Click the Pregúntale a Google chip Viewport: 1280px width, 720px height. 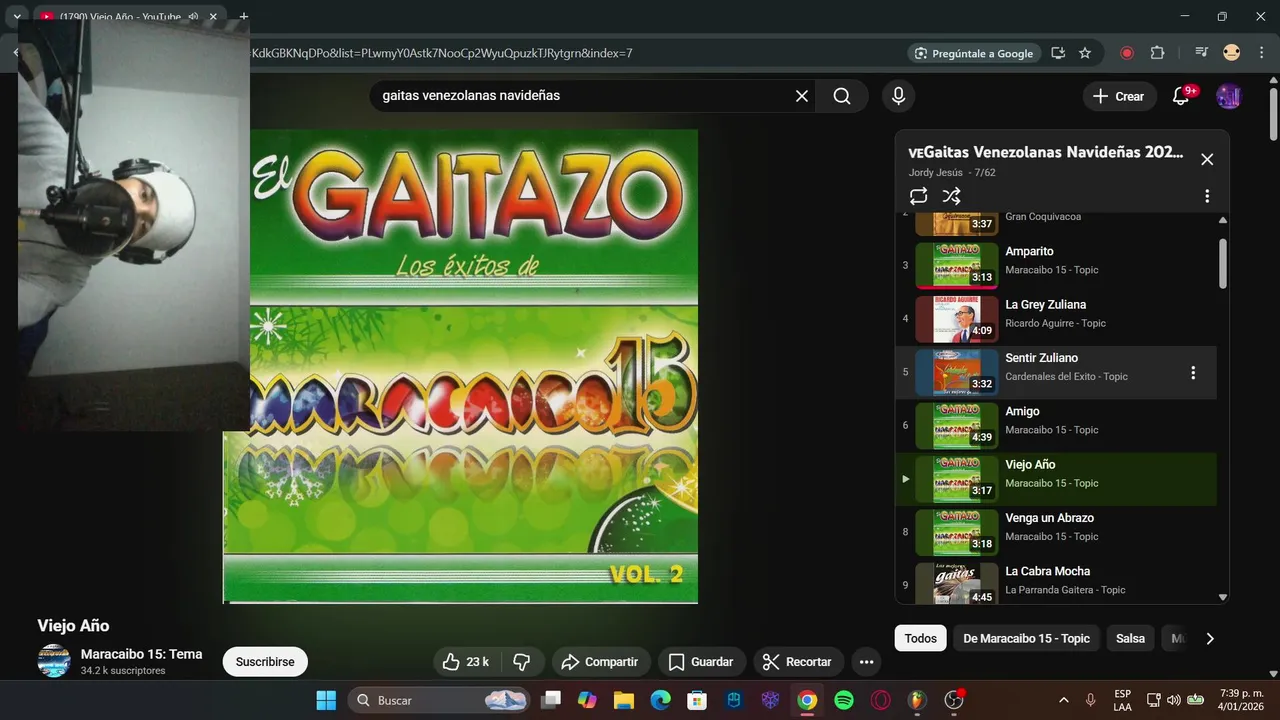(974, 53)
